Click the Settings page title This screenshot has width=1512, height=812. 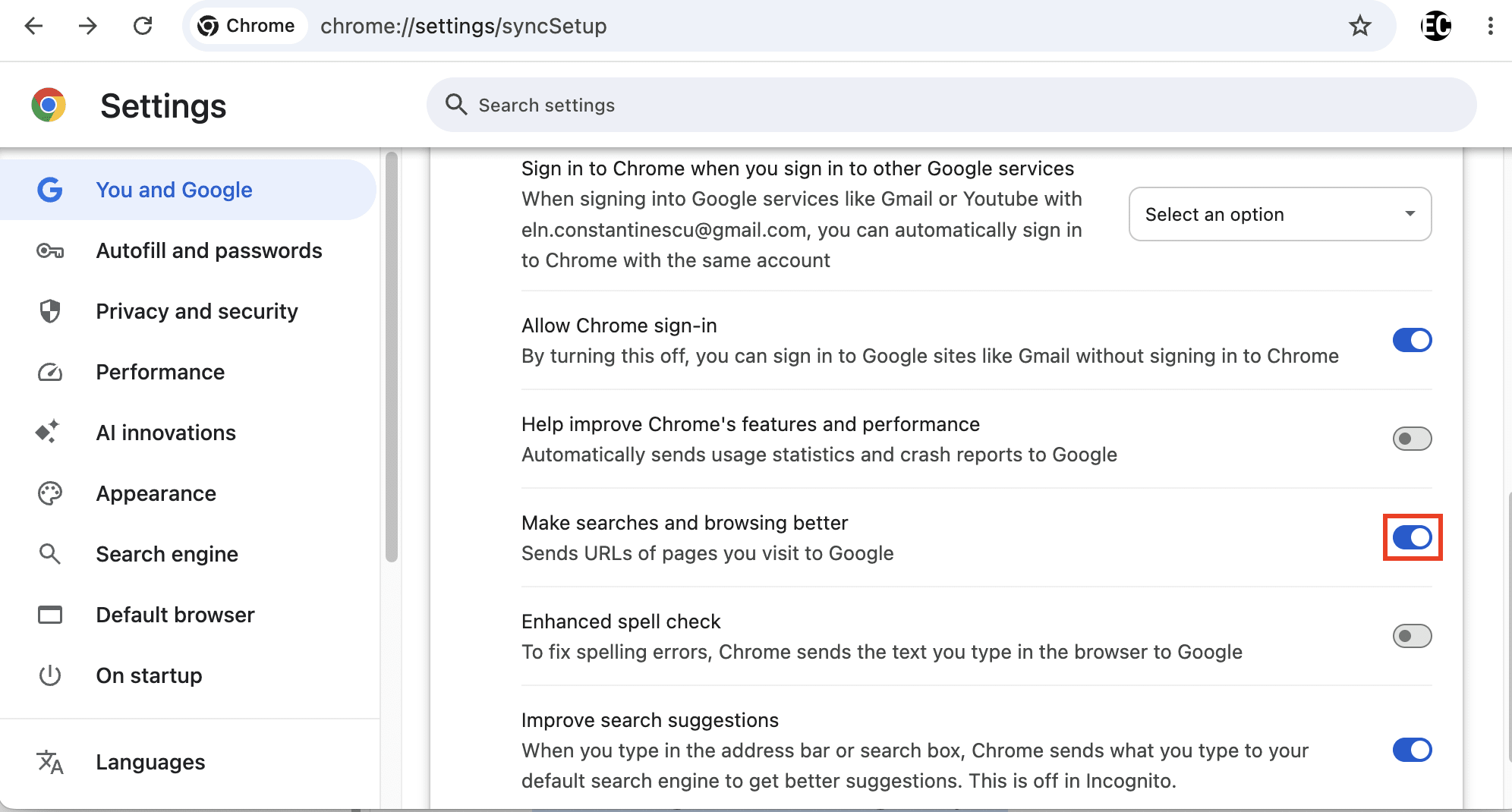[163, 105]
